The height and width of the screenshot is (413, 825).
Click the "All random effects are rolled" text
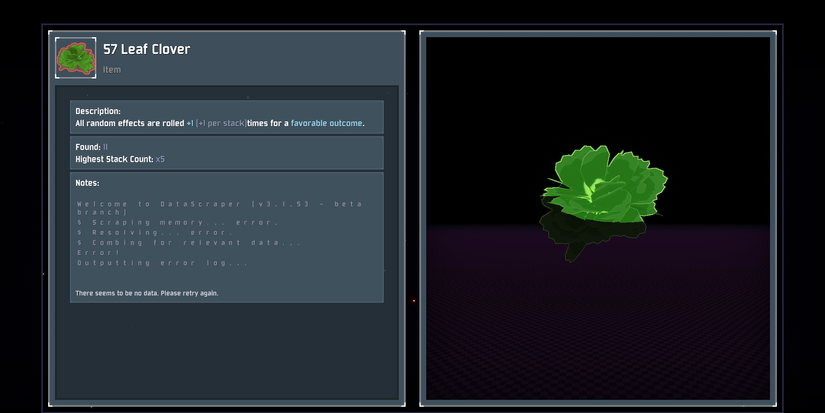(129, 124)
